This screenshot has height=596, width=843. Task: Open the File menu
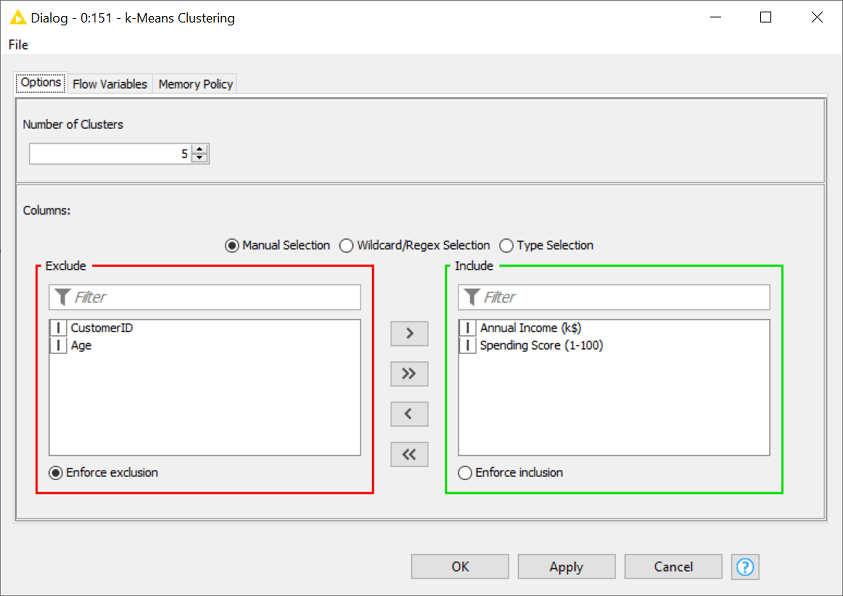17,44
